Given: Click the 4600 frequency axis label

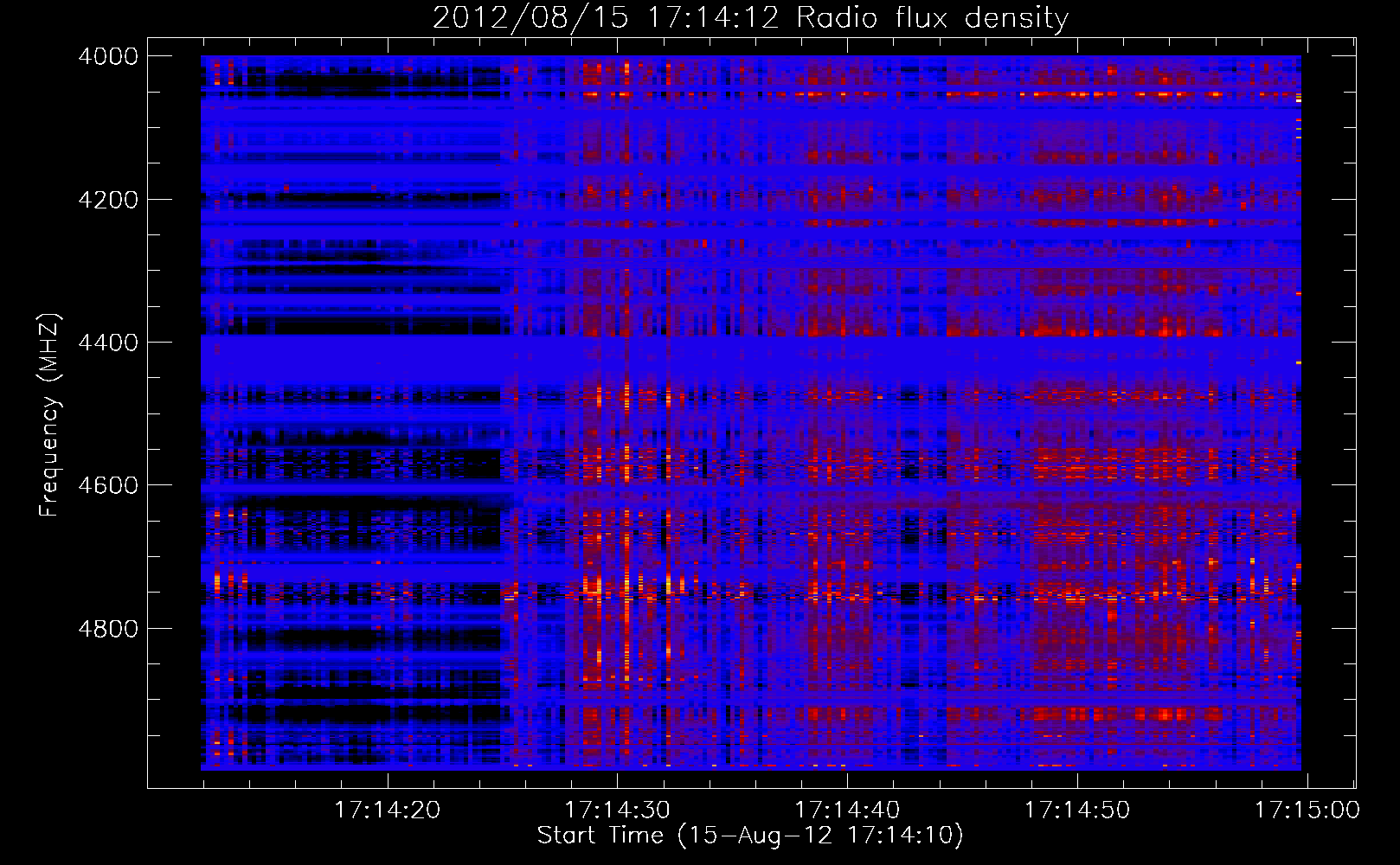Looking at the screenshot, I should [108, 485].
